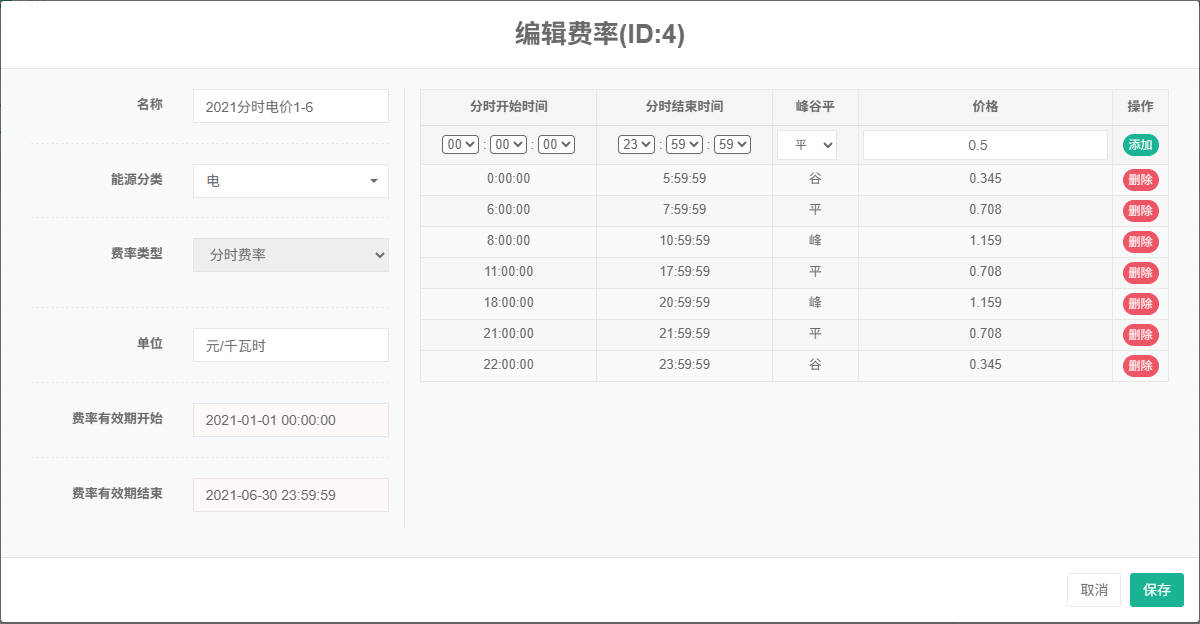Delete the 0:00:00 to 5:59:59 rate row
The width and height of the screenshot is (1200, 624).
click(x=1140, y=180)
